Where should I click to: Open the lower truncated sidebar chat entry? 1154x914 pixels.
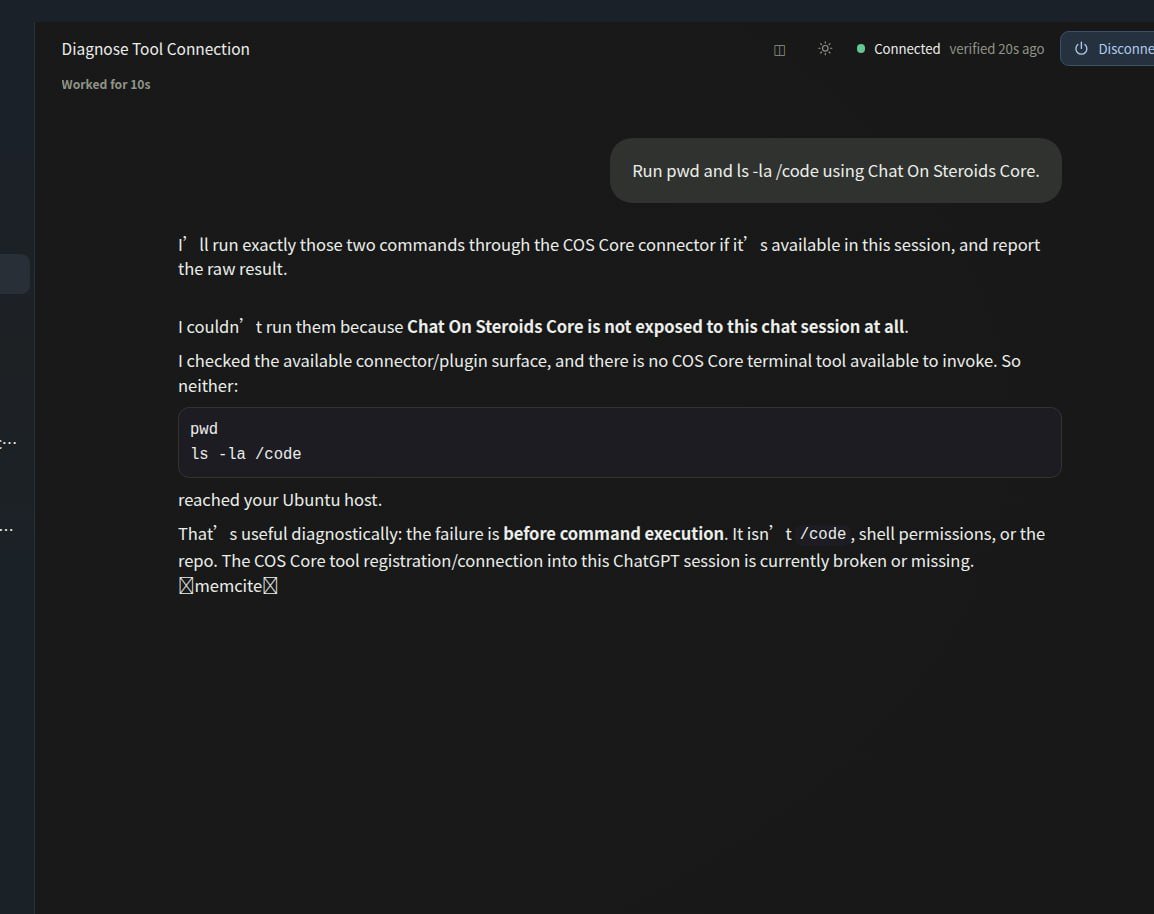pyautogui.click(x=7, y=529)
